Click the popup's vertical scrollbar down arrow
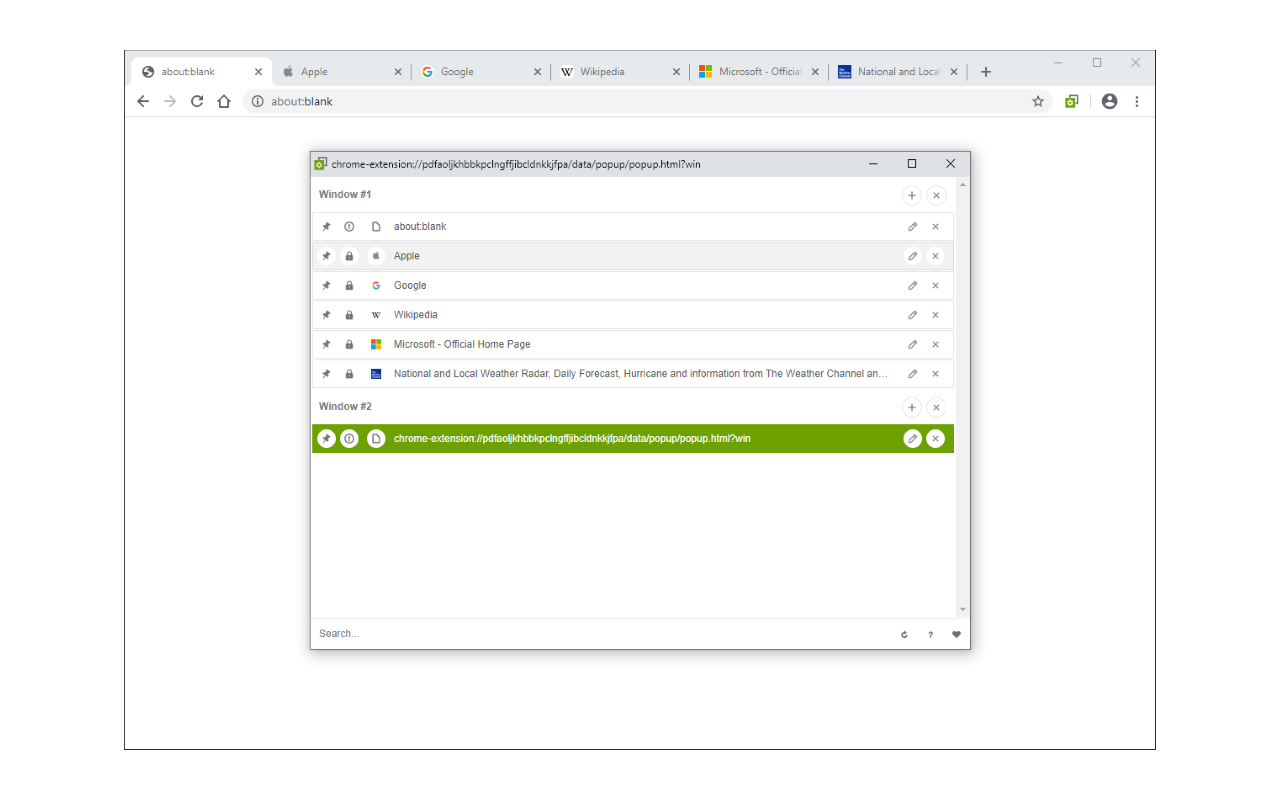 coord(963,610)
